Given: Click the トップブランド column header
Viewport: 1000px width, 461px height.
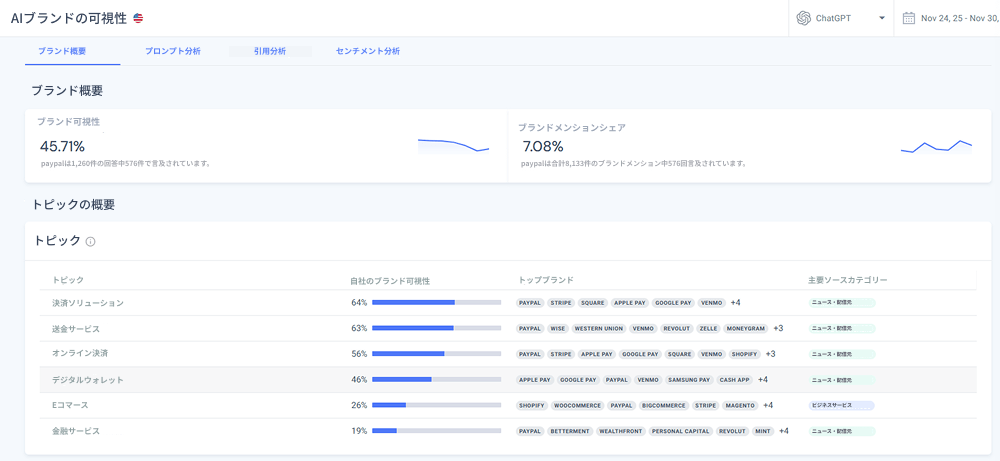Looking at the screenshot, I should 546,280.
